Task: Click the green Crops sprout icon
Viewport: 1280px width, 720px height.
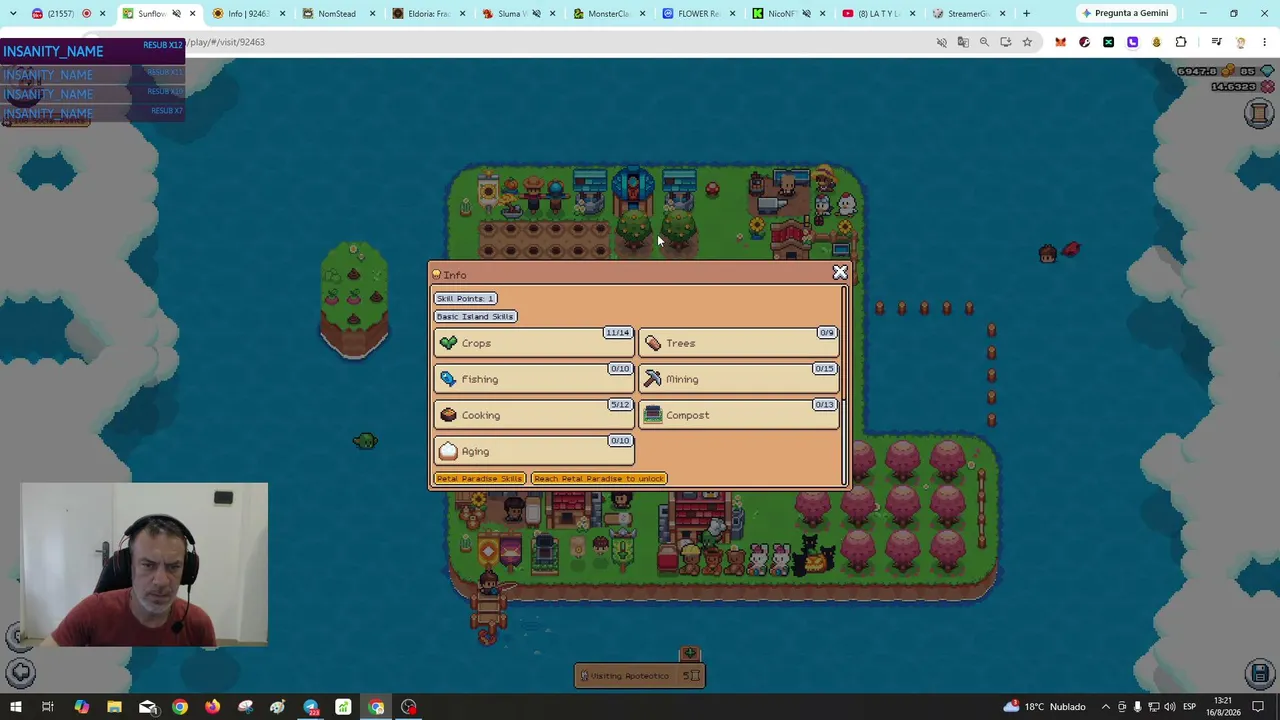Action: [448, 343]
